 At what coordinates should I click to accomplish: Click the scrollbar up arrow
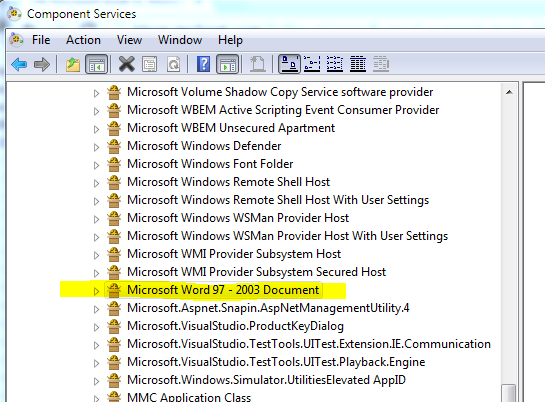[509, 92]
